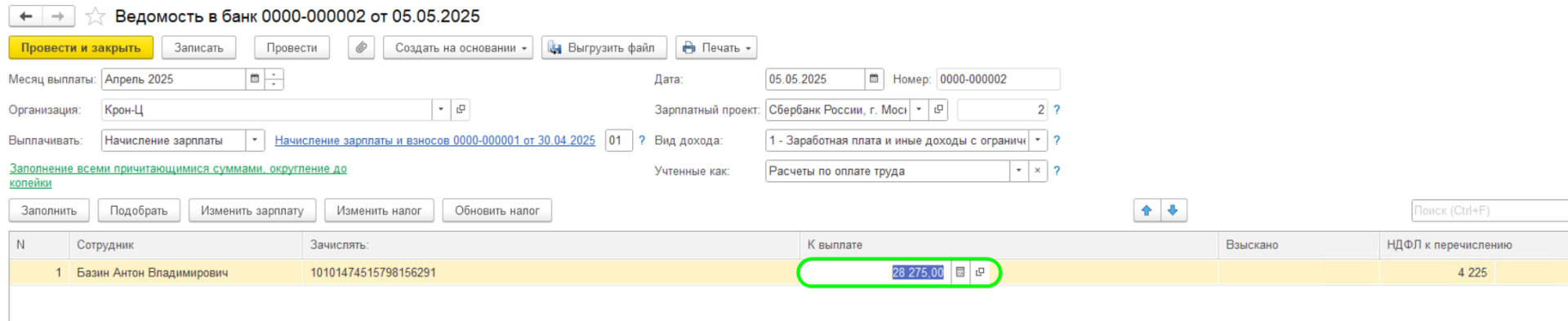Click amount 28 275,00 in К выплате
The image size is (1568, 321).
(x=918, y=273)
